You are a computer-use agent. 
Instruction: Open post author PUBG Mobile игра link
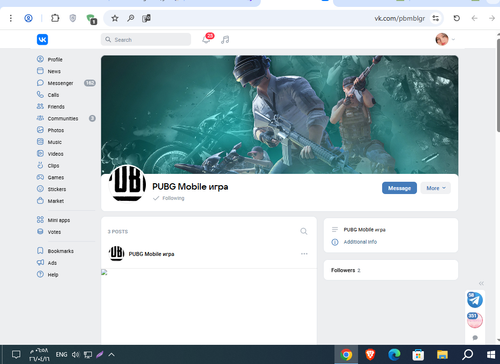click(x=151, y=254)
